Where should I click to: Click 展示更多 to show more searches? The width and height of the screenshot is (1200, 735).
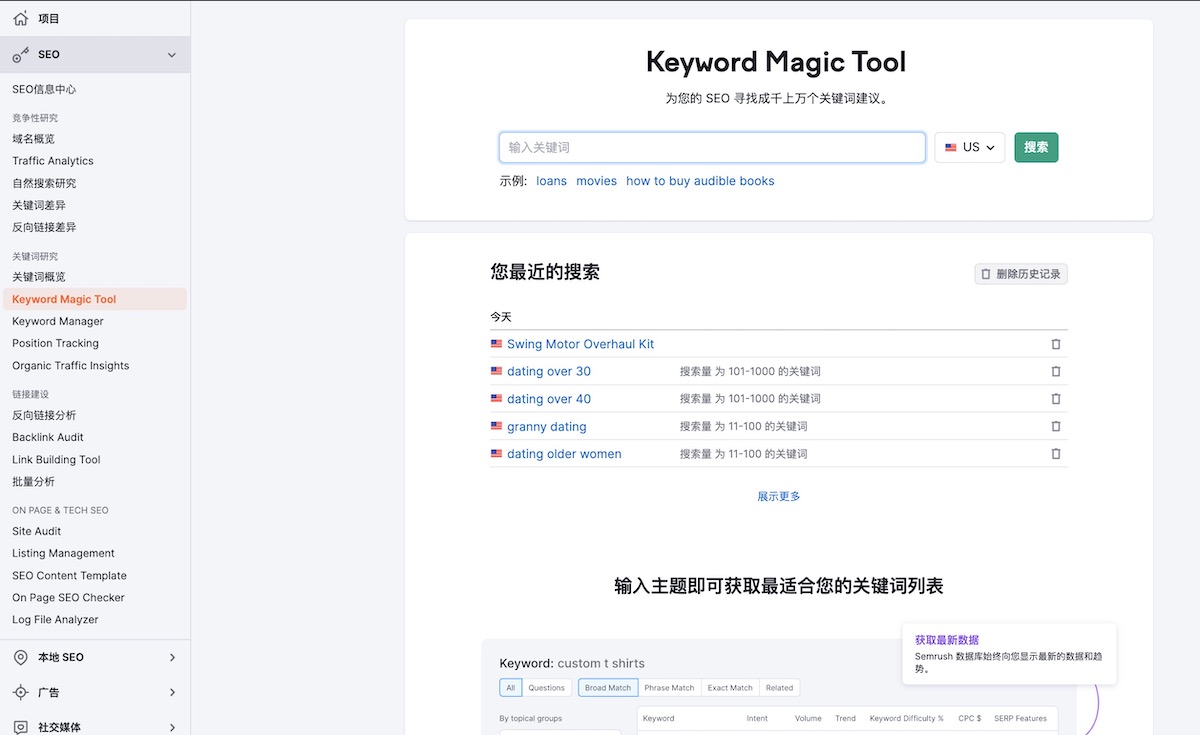coord(779,496)
